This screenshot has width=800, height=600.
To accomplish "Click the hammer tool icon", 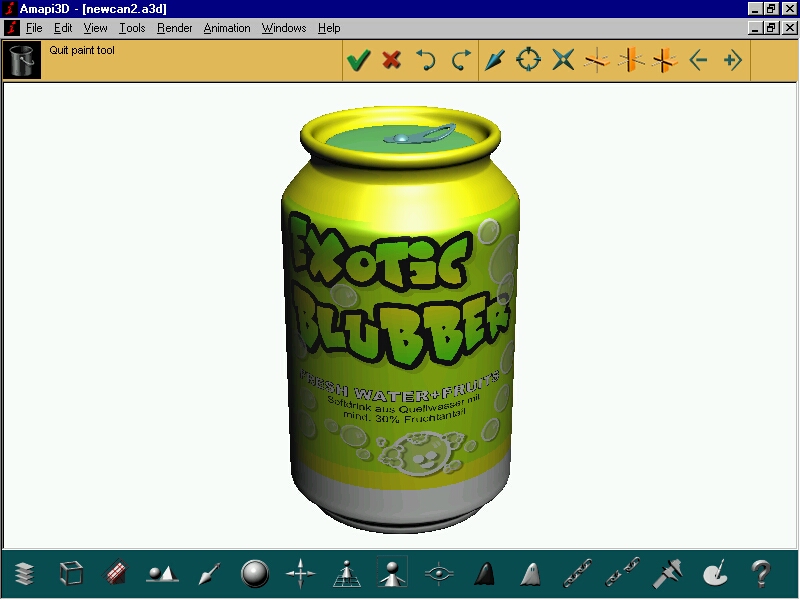I will click(668, 574).
